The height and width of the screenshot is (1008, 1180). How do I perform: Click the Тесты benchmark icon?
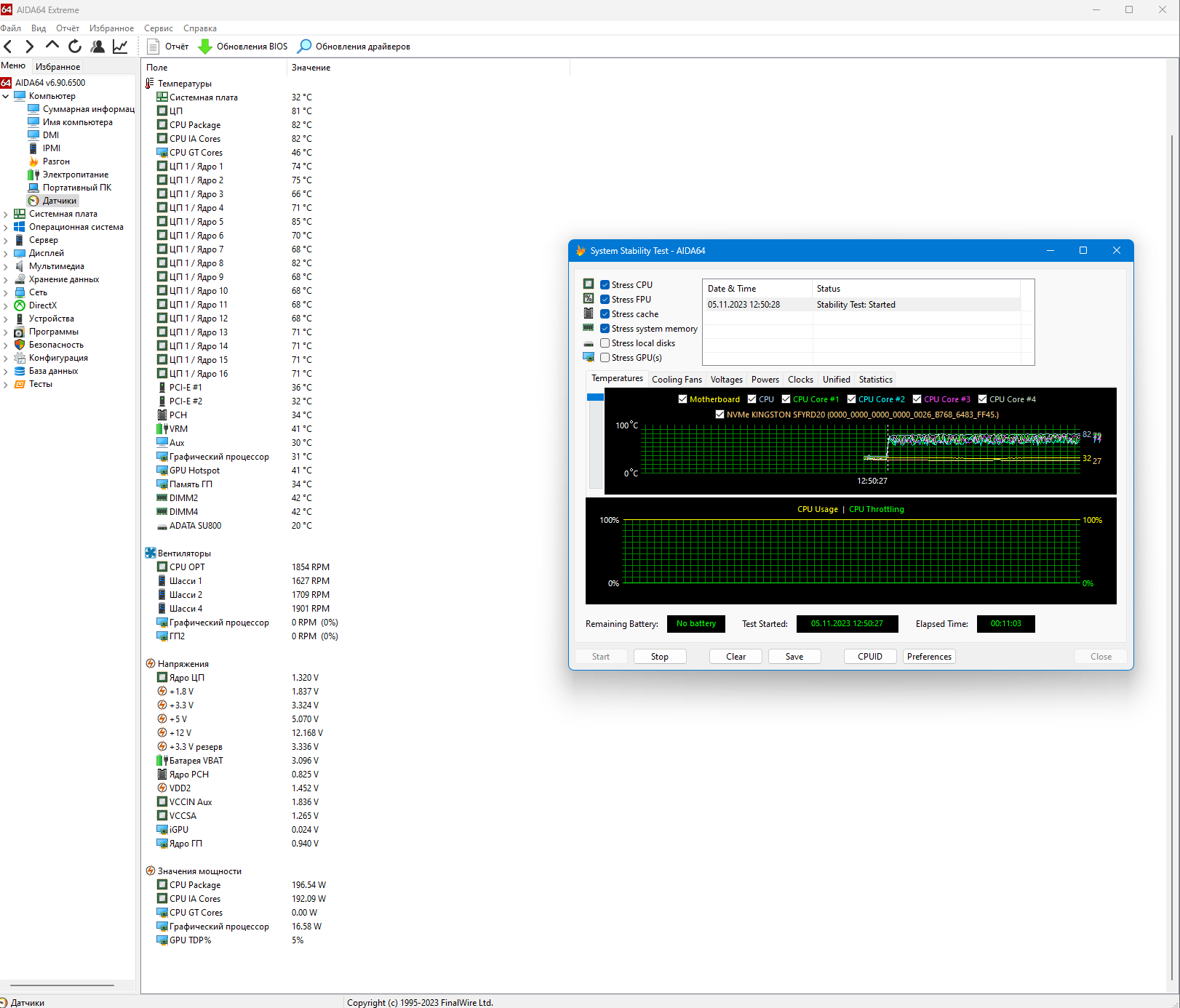point(20,384)
